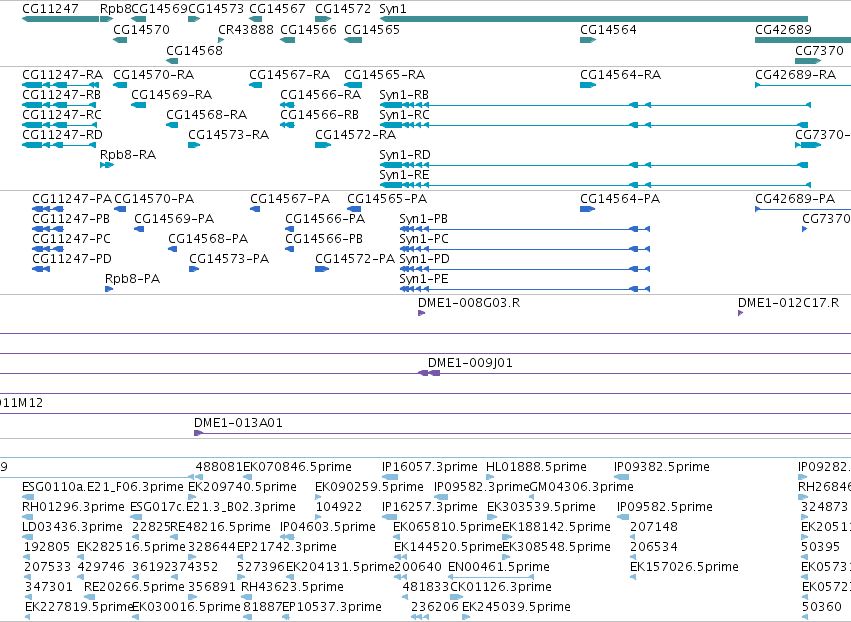Select protein CG11247-PD
The width and height of the screenshot is (851, 622).
coord(72,258)
